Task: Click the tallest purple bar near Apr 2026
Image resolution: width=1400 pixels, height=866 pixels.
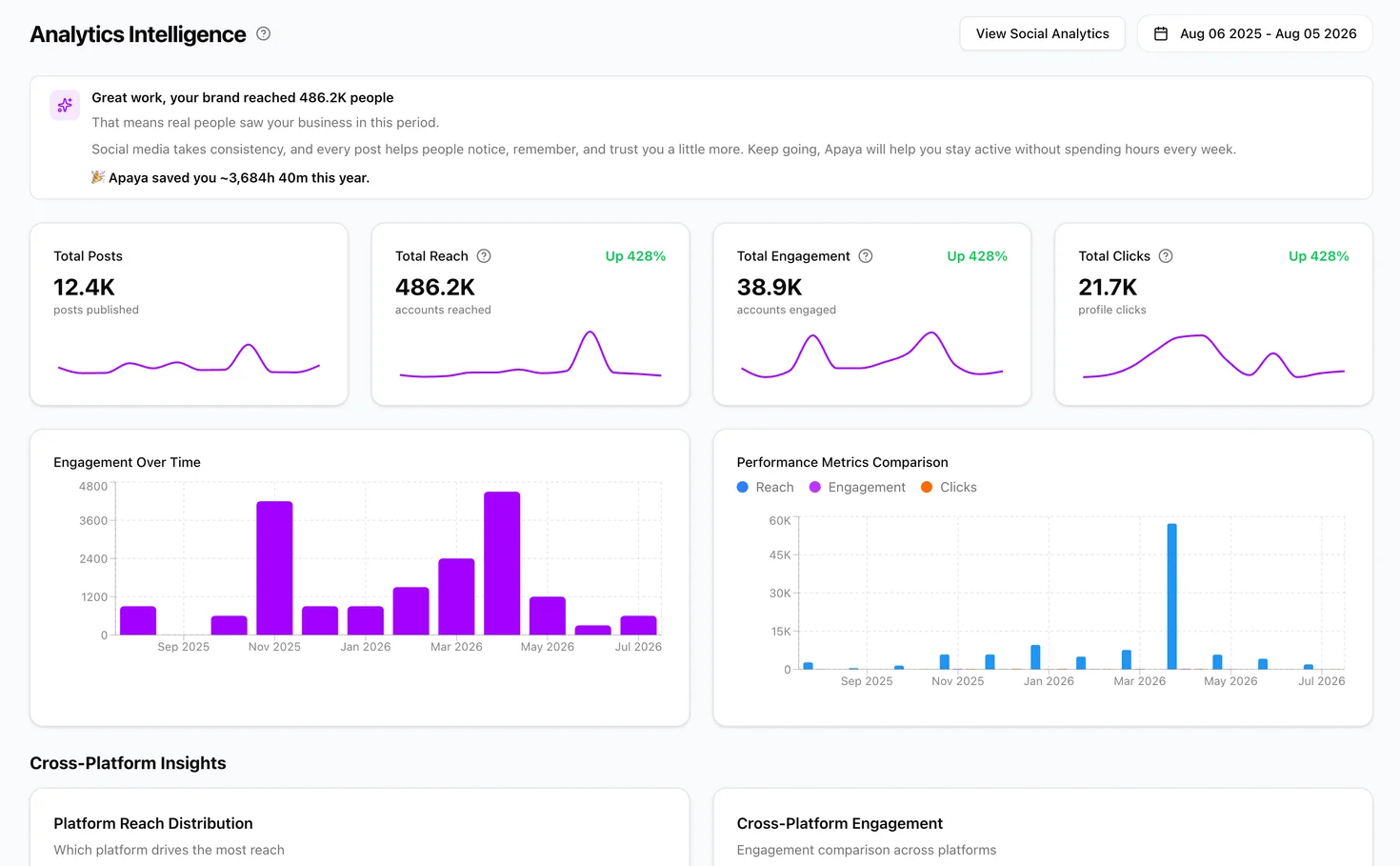Action: click(x=502, y=563)
